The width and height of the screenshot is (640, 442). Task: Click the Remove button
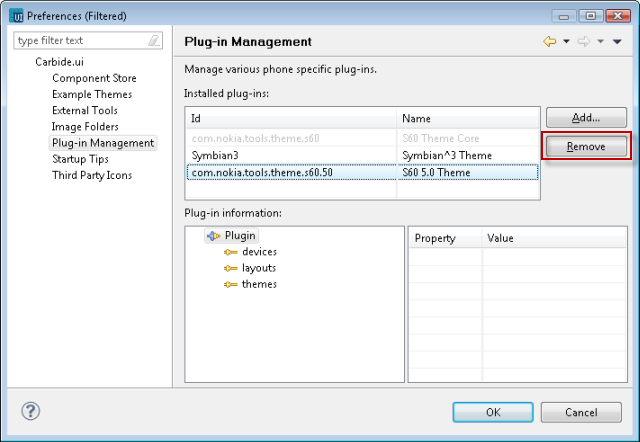(x=586, y=146)
